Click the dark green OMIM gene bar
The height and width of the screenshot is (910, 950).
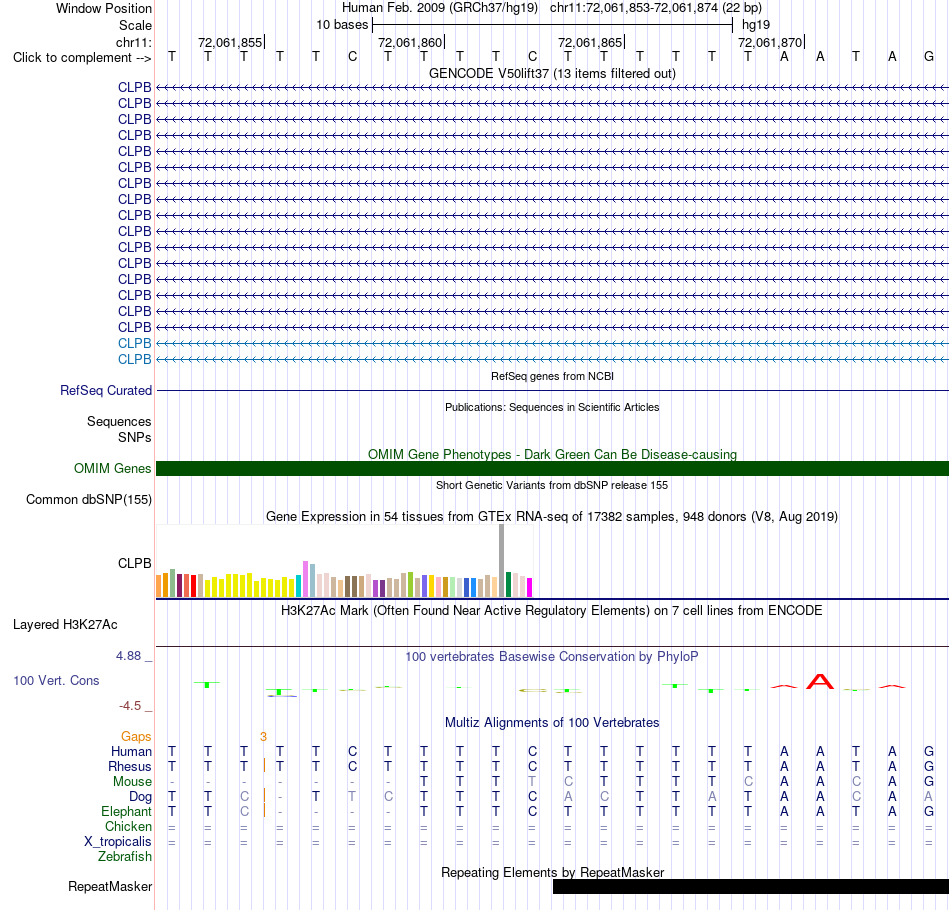point(552,468)
